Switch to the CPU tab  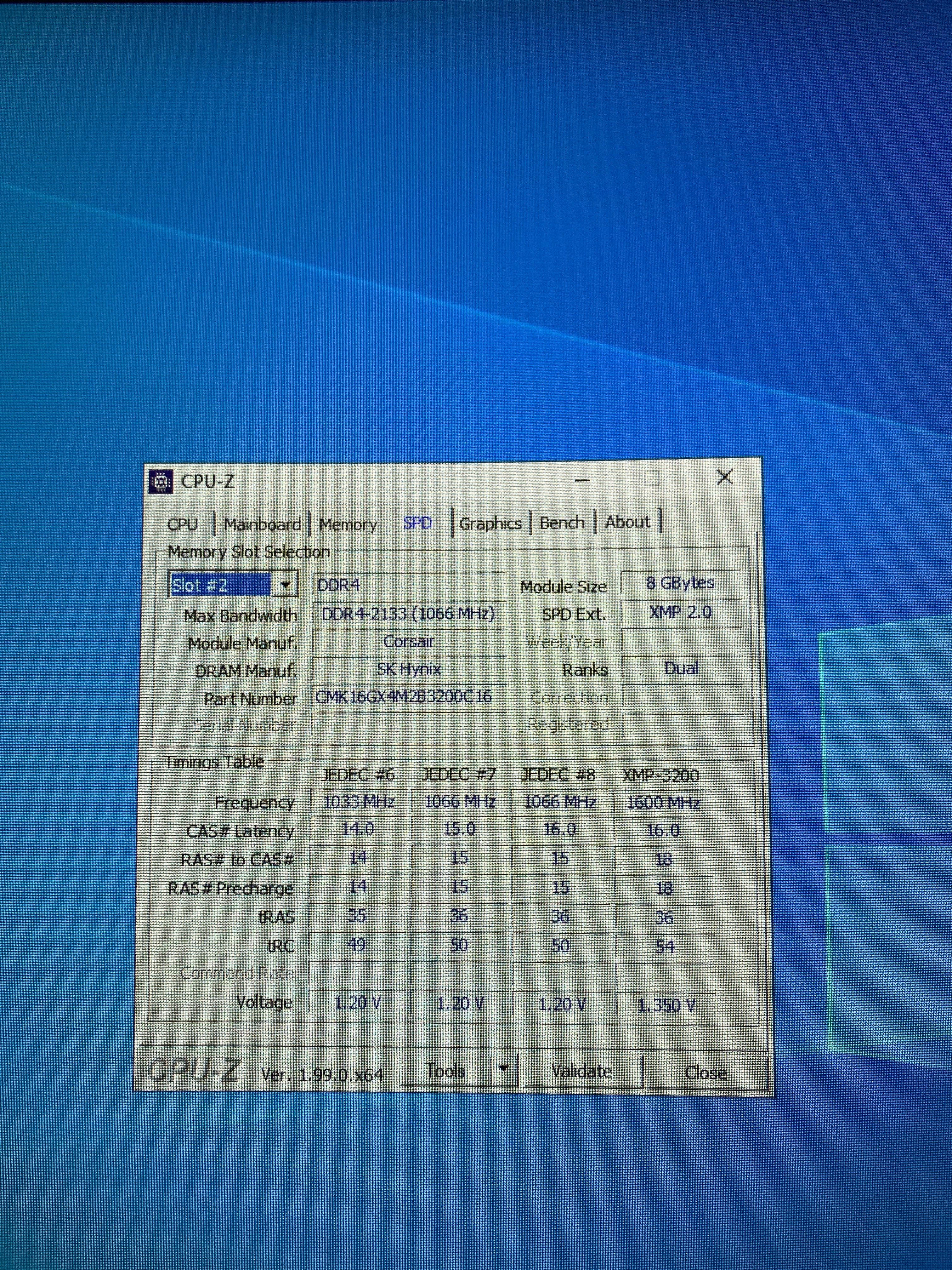click(x=183, y=524)
